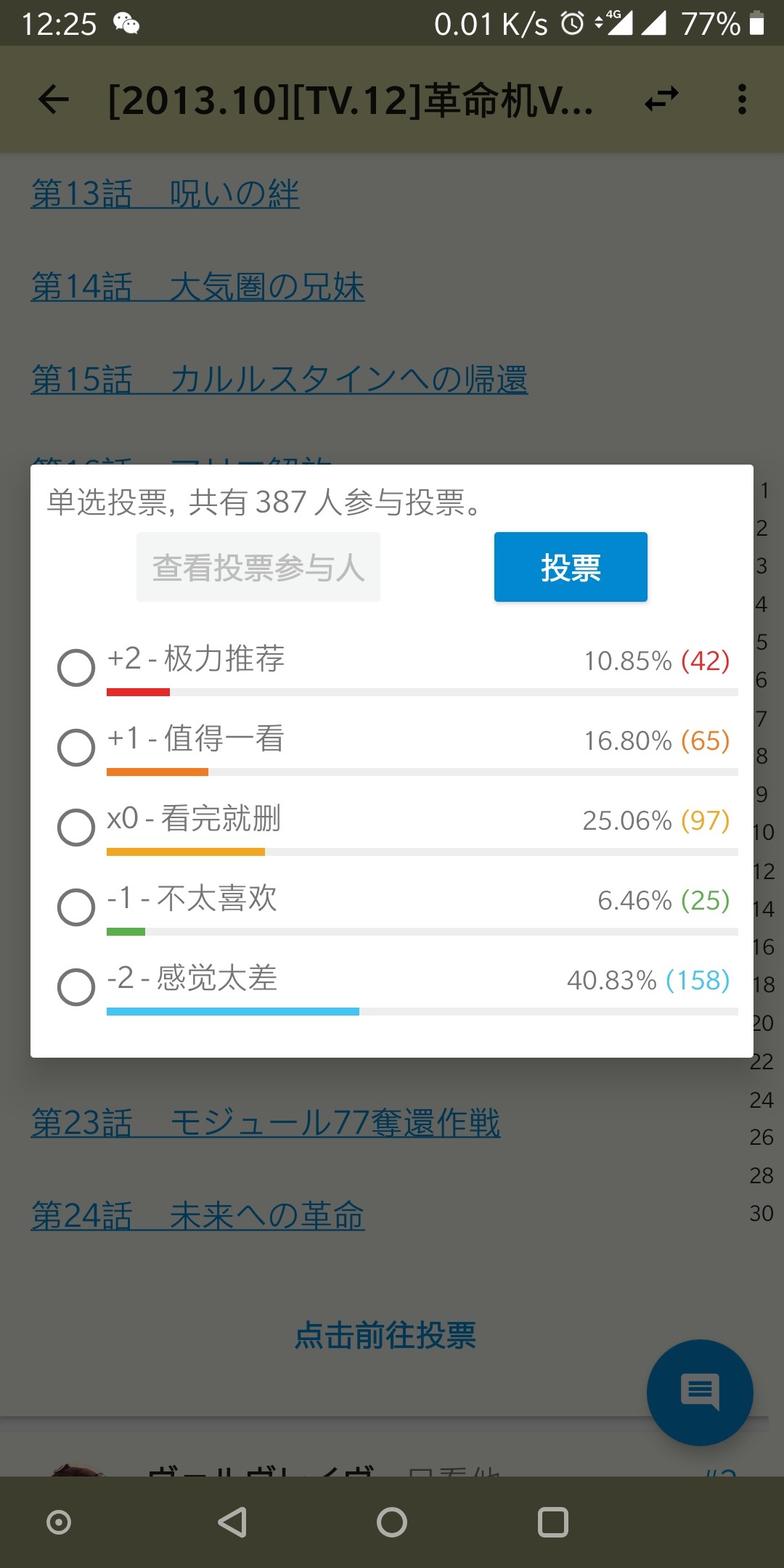Select the "-2 - 感觉太差" radio option

coord(76,987)
